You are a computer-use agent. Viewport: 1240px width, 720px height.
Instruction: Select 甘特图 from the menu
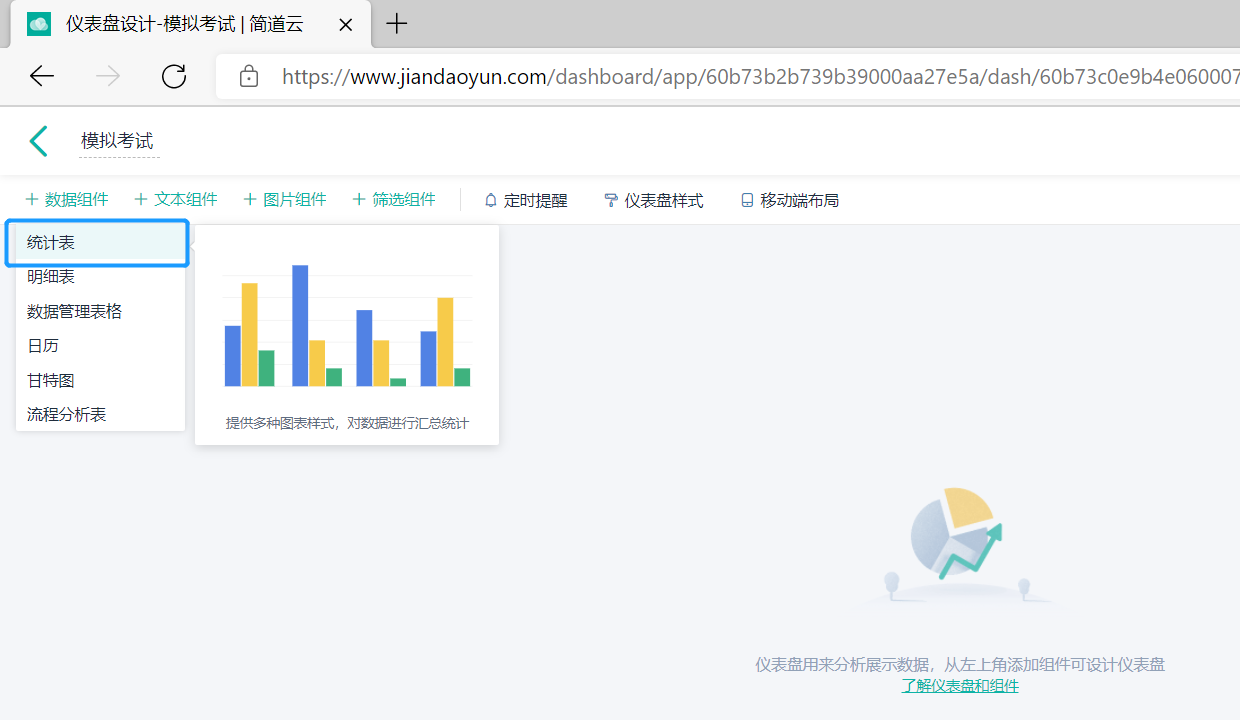click(x=100, y=381)
